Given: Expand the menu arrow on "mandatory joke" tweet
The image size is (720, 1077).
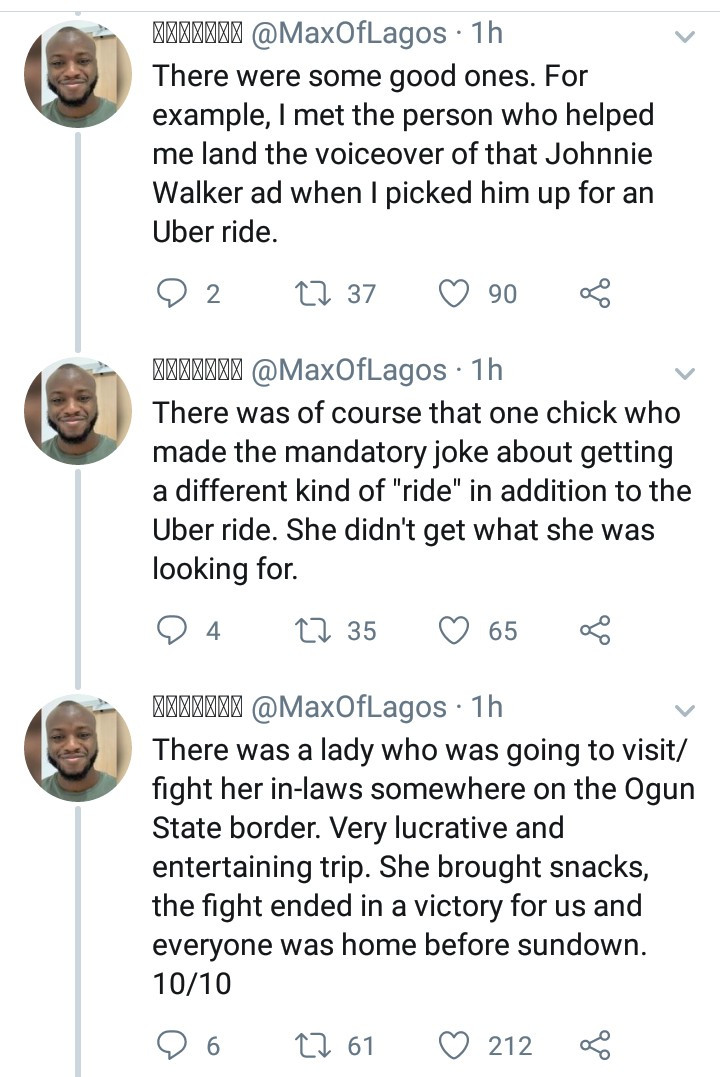Looking at the screenshot, I should 685,375.
